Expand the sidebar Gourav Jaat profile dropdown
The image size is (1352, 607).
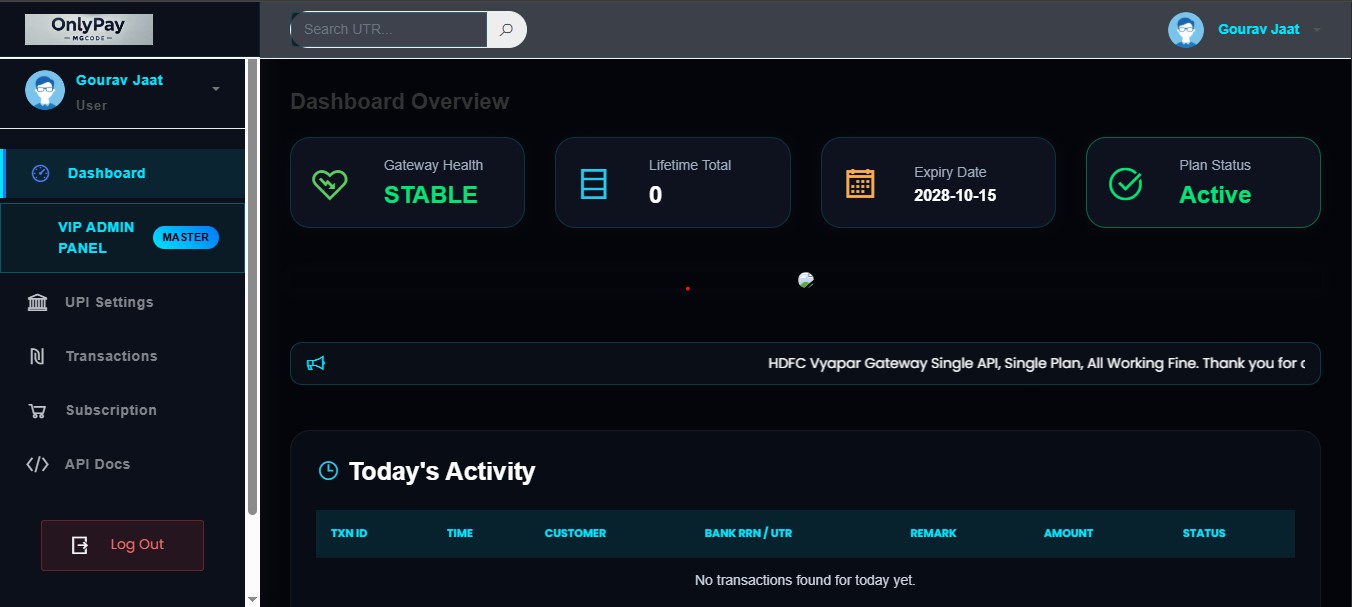216,89
